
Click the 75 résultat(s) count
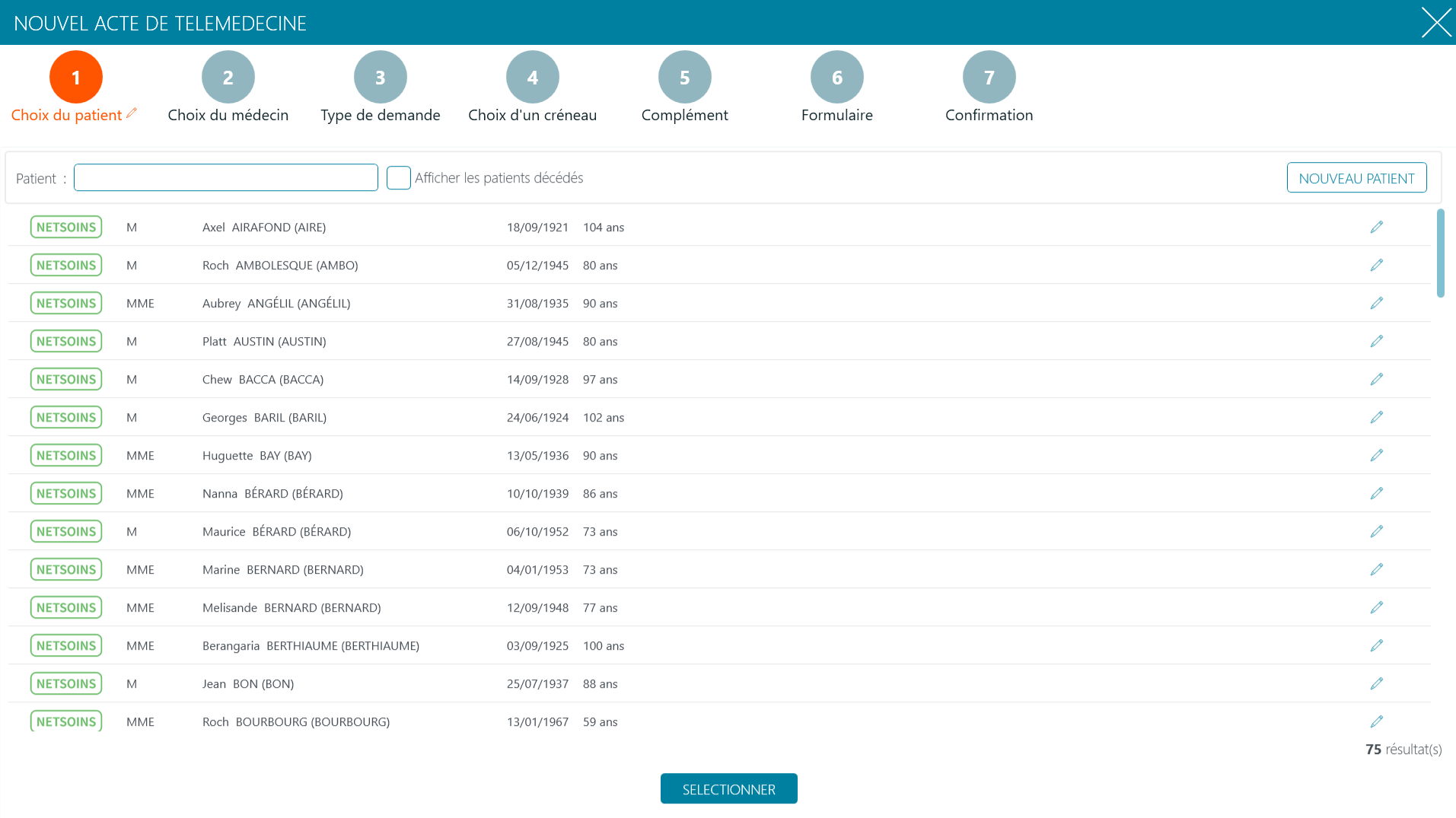tap(1403, 750)
